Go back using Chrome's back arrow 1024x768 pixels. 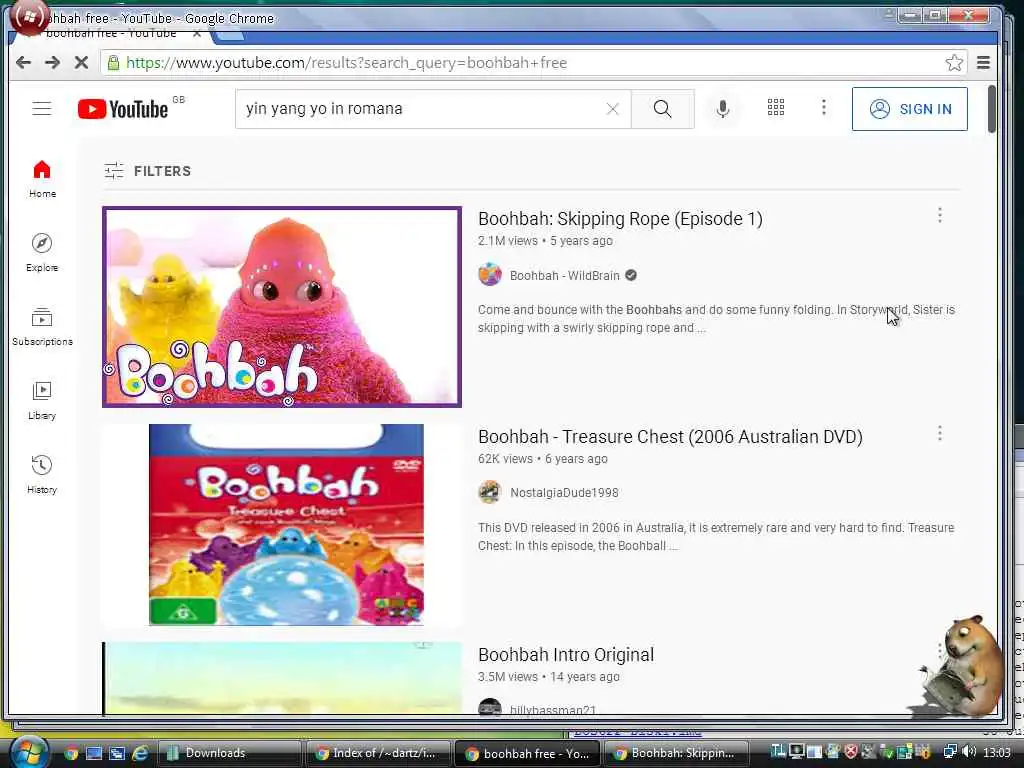(24, 63)
